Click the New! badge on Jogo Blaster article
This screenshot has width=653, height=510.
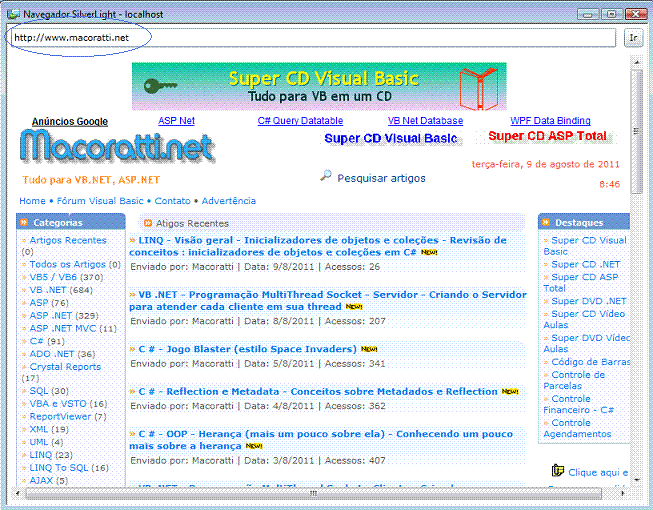(x=369, y=349)
